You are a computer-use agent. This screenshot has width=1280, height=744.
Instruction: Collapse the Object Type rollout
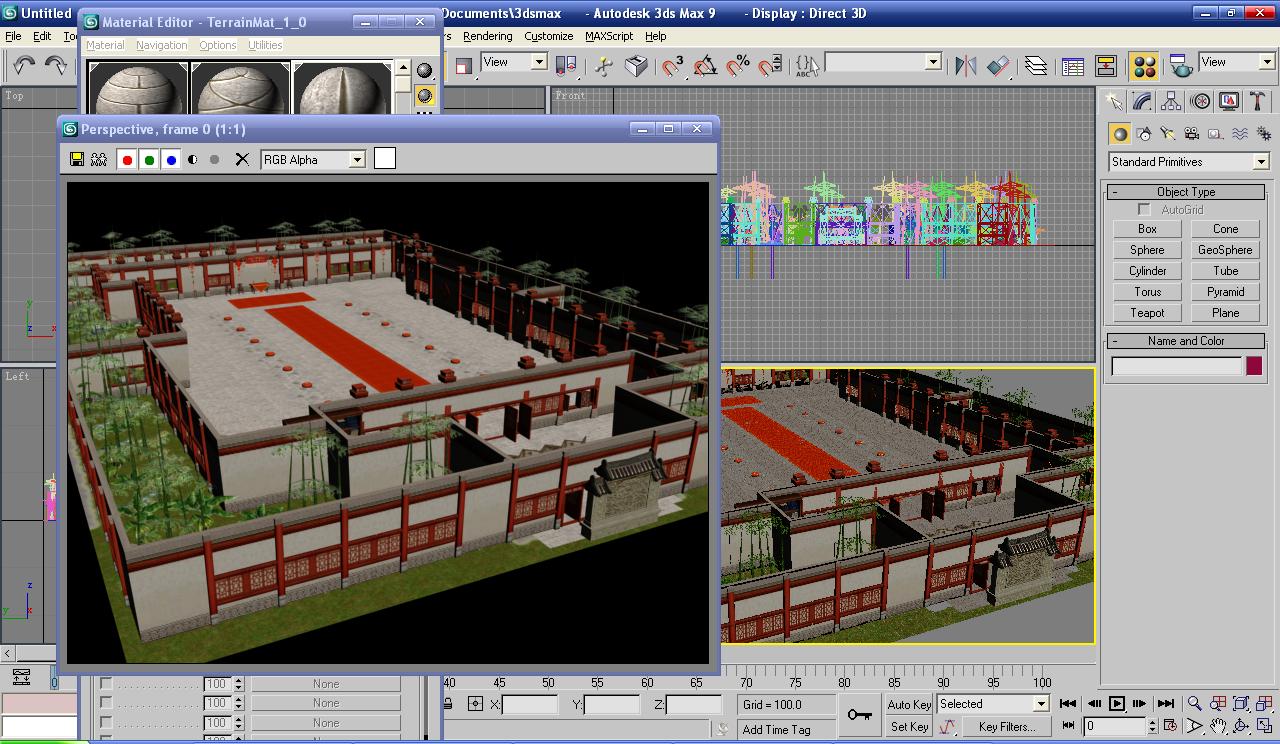pyautogui.click(x=1186, y=192)
